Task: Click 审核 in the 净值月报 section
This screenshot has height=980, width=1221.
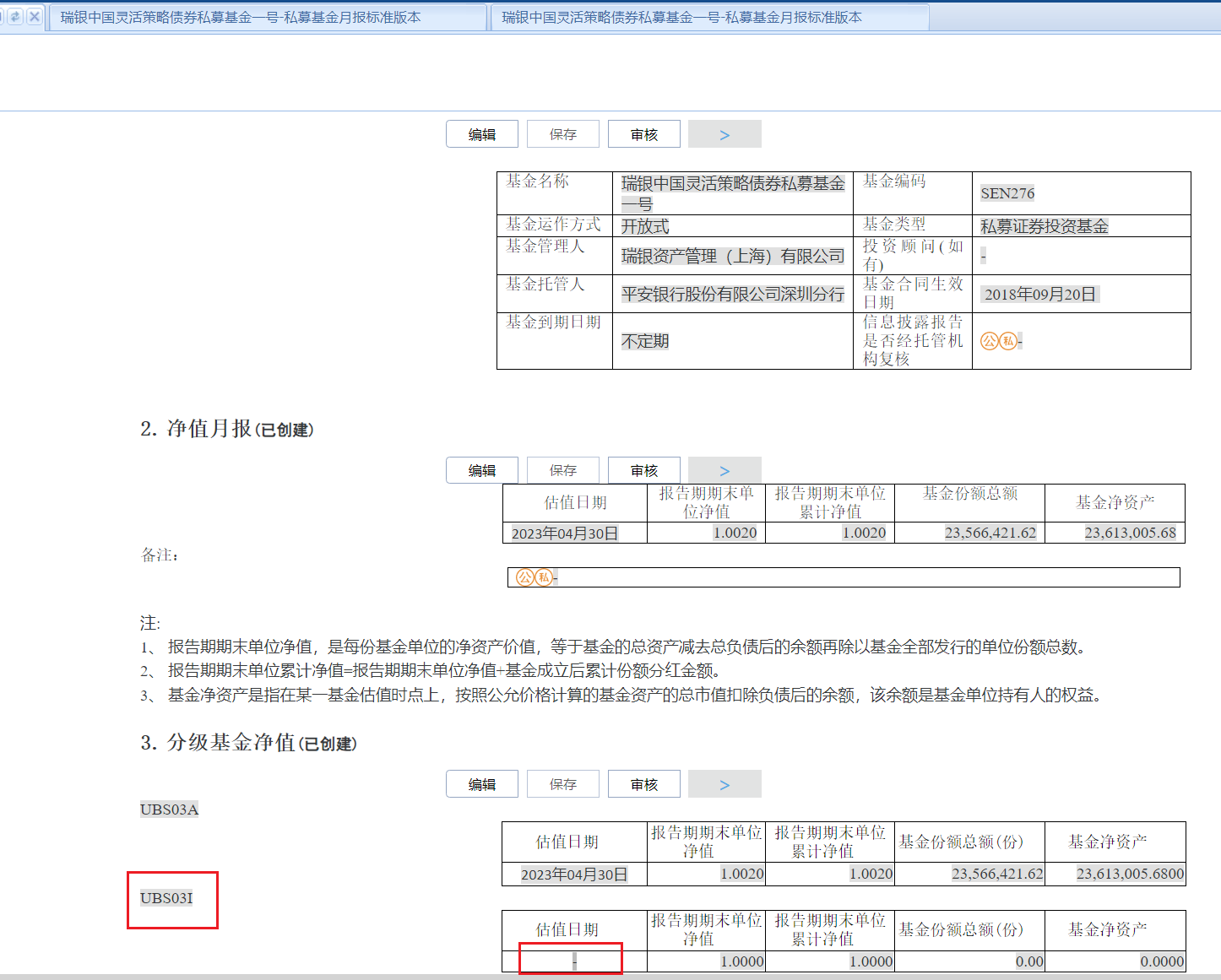Action: pos(644,470)
